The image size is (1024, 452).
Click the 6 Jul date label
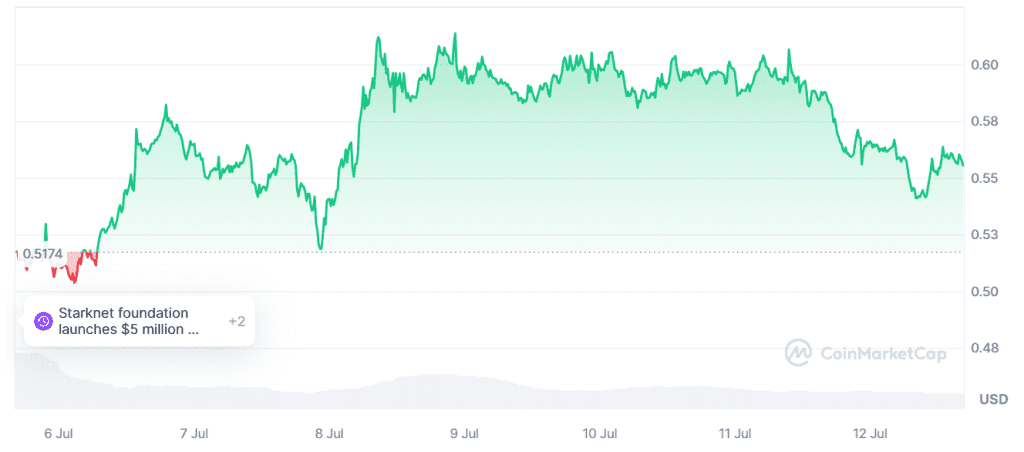[x=58, y=433]
